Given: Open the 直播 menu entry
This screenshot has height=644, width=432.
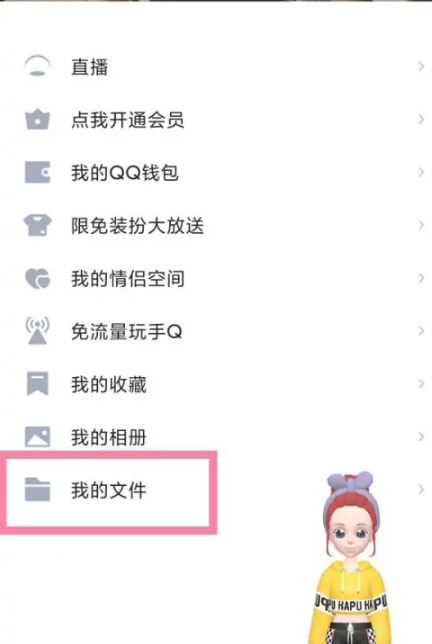Looking at the screenshot, I should click(216, 67).
